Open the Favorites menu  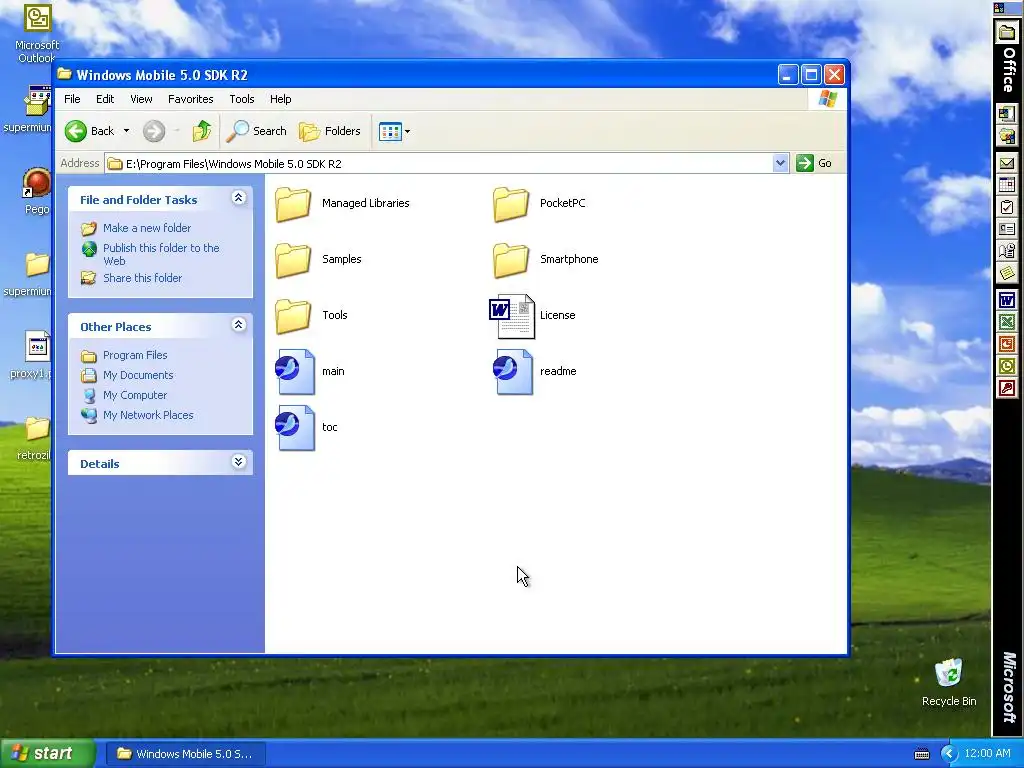point(191,99)
